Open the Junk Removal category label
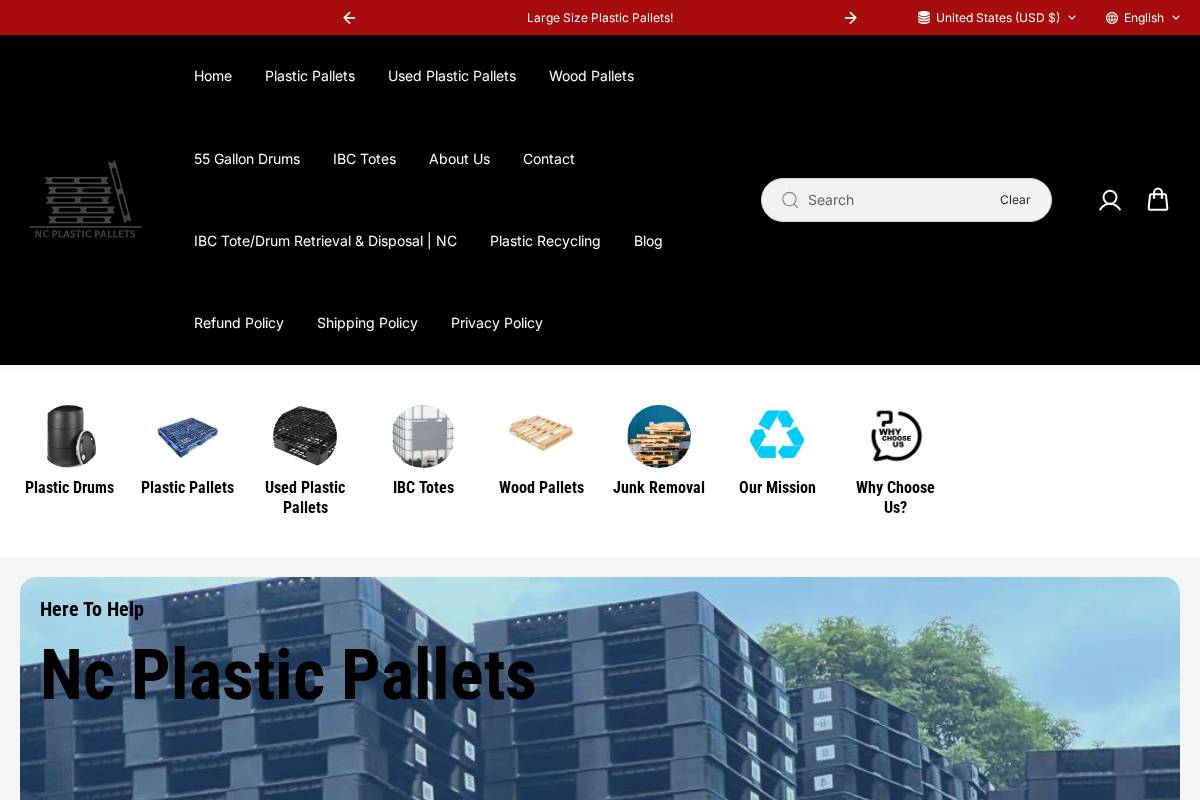Screen dimensions: 1200x800 tap(659, 488)
